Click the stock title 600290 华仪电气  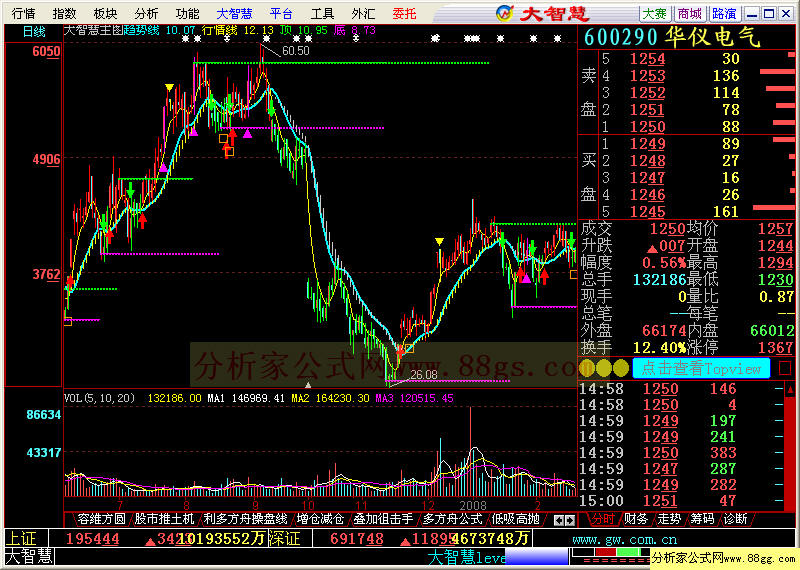(672, 37)
